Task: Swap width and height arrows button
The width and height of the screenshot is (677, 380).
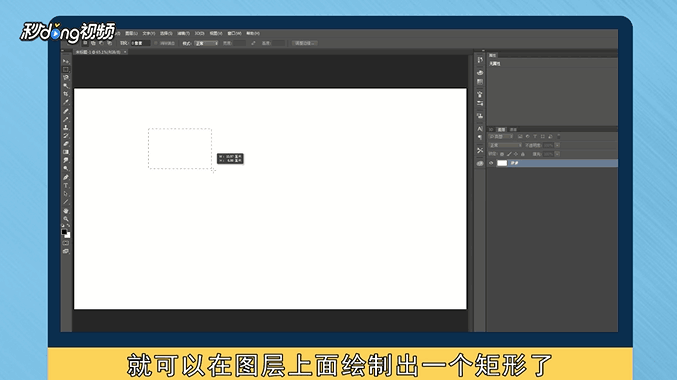Action: 253,43
